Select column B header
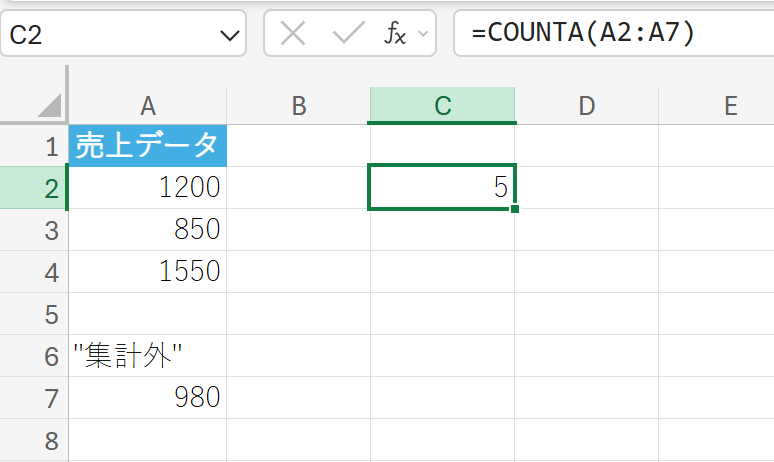This screenshot has height=462, width=774. [298, 106]
